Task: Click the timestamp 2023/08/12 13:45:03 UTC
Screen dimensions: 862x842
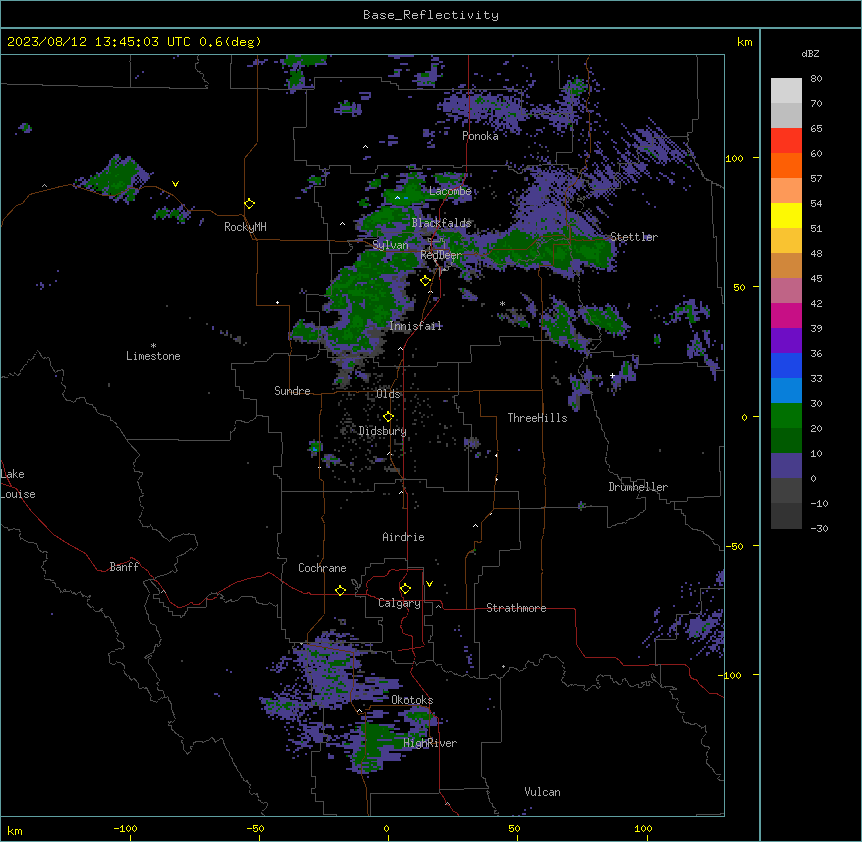Action: (99, 42)
